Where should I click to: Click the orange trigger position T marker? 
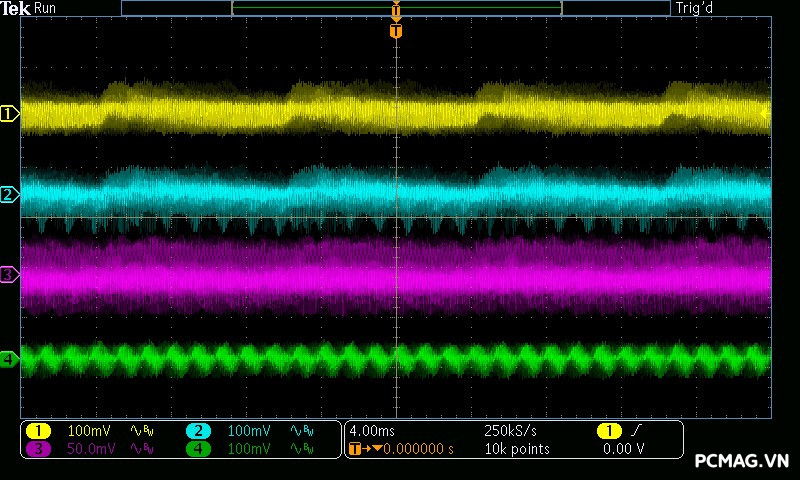[396, 31]
